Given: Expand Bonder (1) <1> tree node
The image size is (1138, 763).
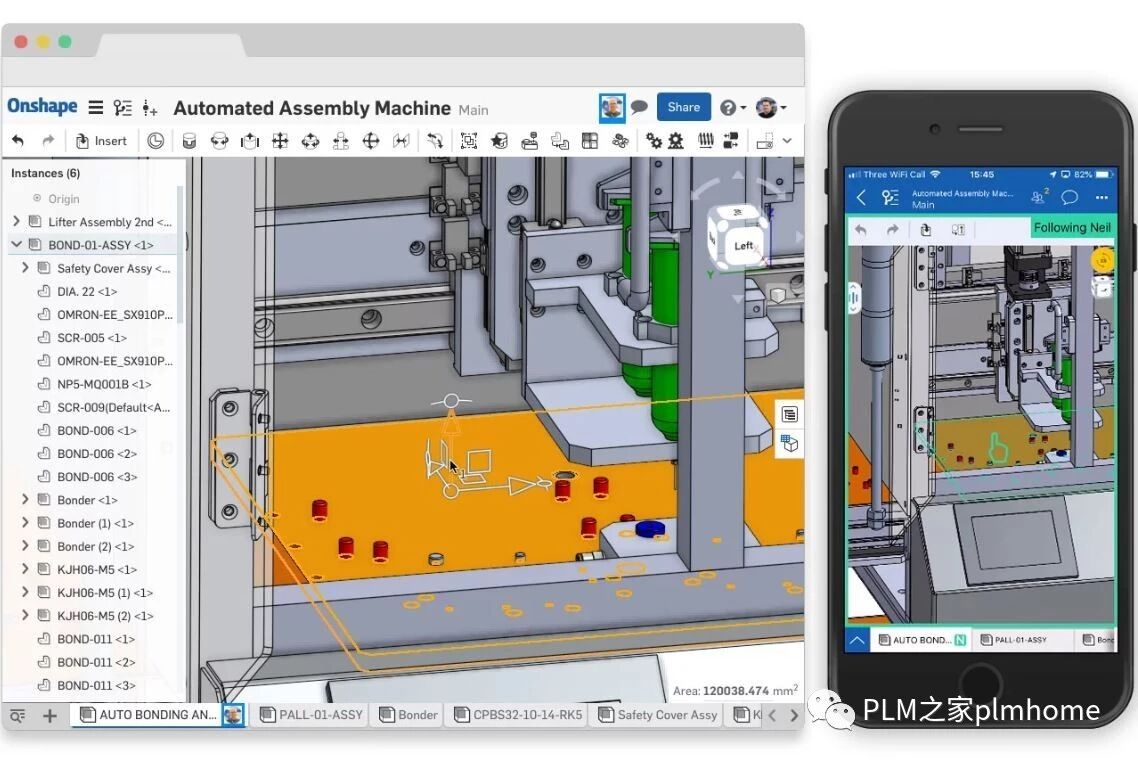Looking at the screenshot, I should coord(25,522).
